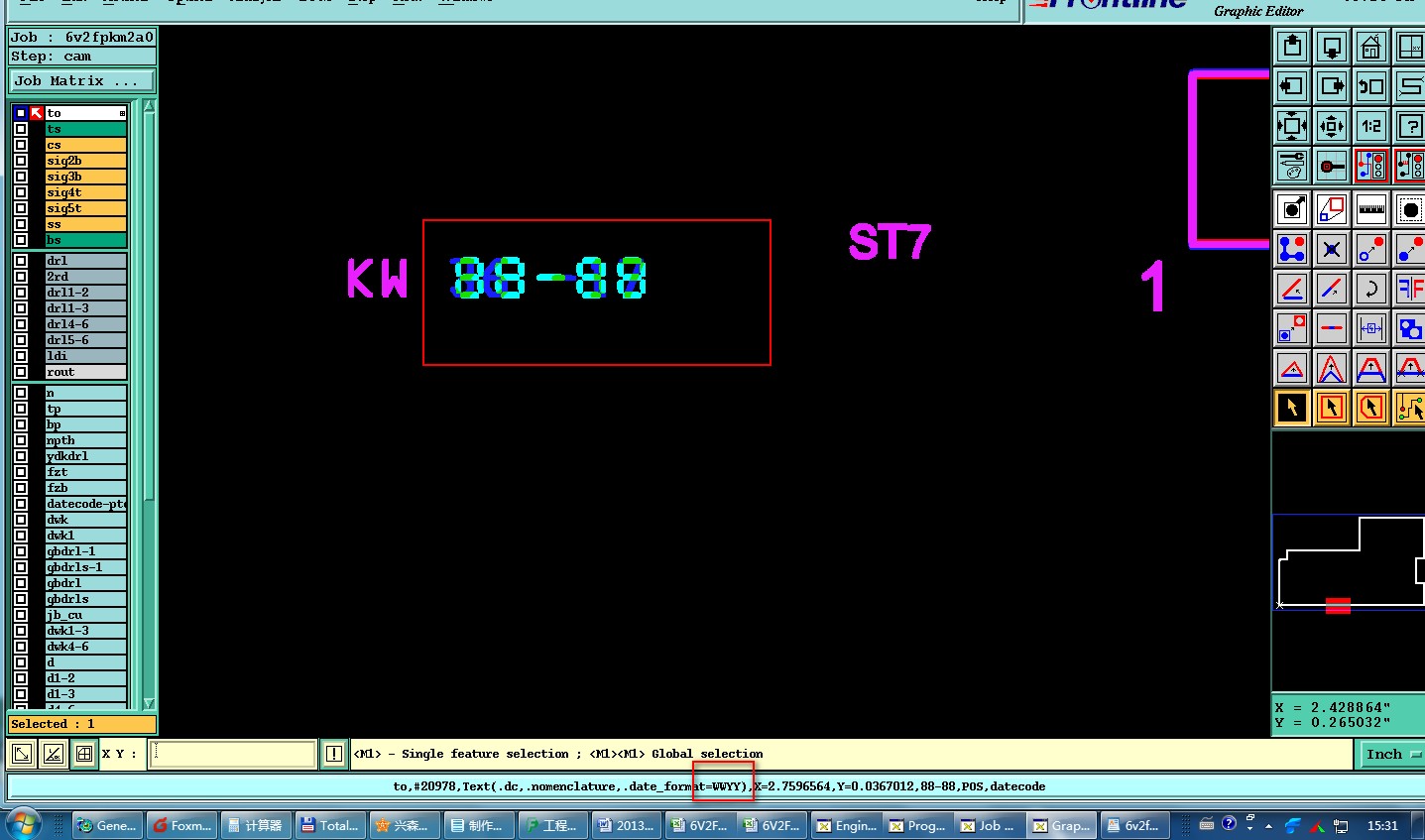Select the tall red triangle tool

1332,368
